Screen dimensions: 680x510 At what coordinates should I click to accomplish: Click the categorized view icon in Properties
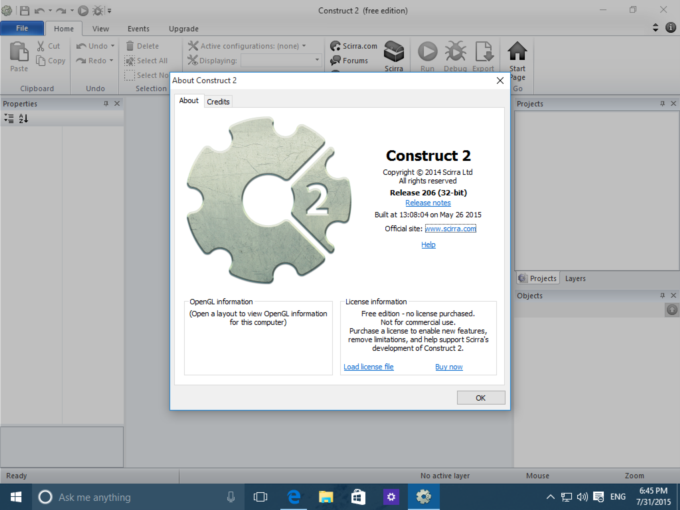tap(9, 118)
